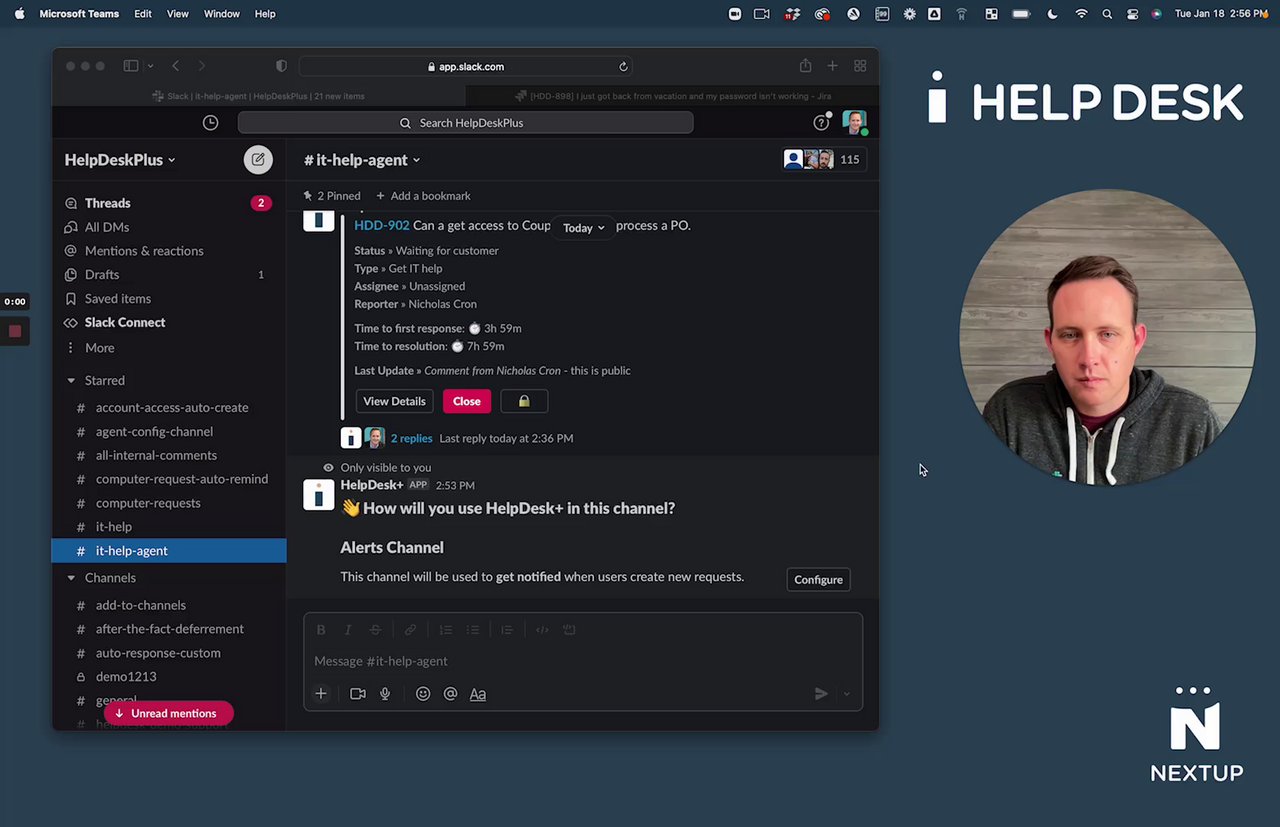
Task: Select the Slack it-help-agent Safari tab
Action: tap(258, 96)
